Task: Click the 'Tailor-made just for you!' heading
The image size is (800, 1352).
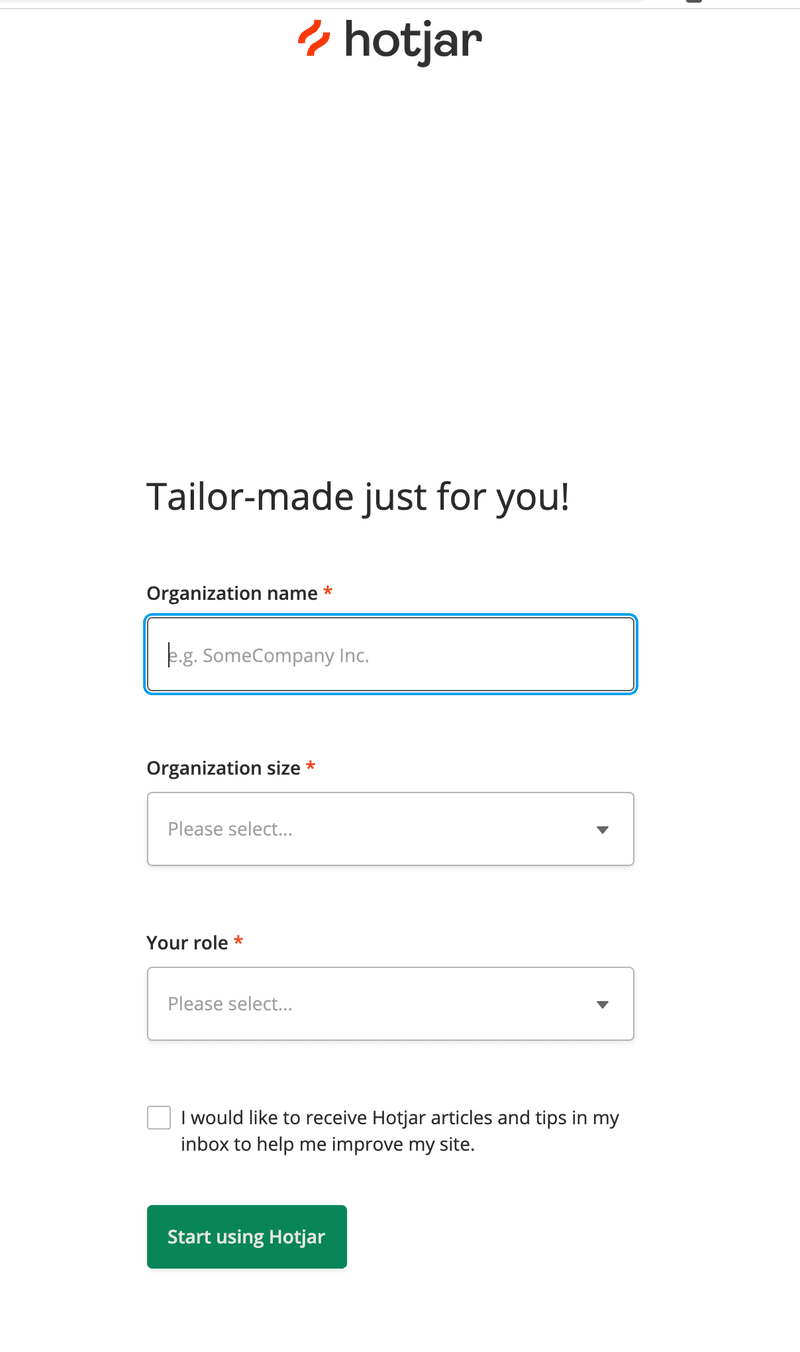Action: click(358, 497)
